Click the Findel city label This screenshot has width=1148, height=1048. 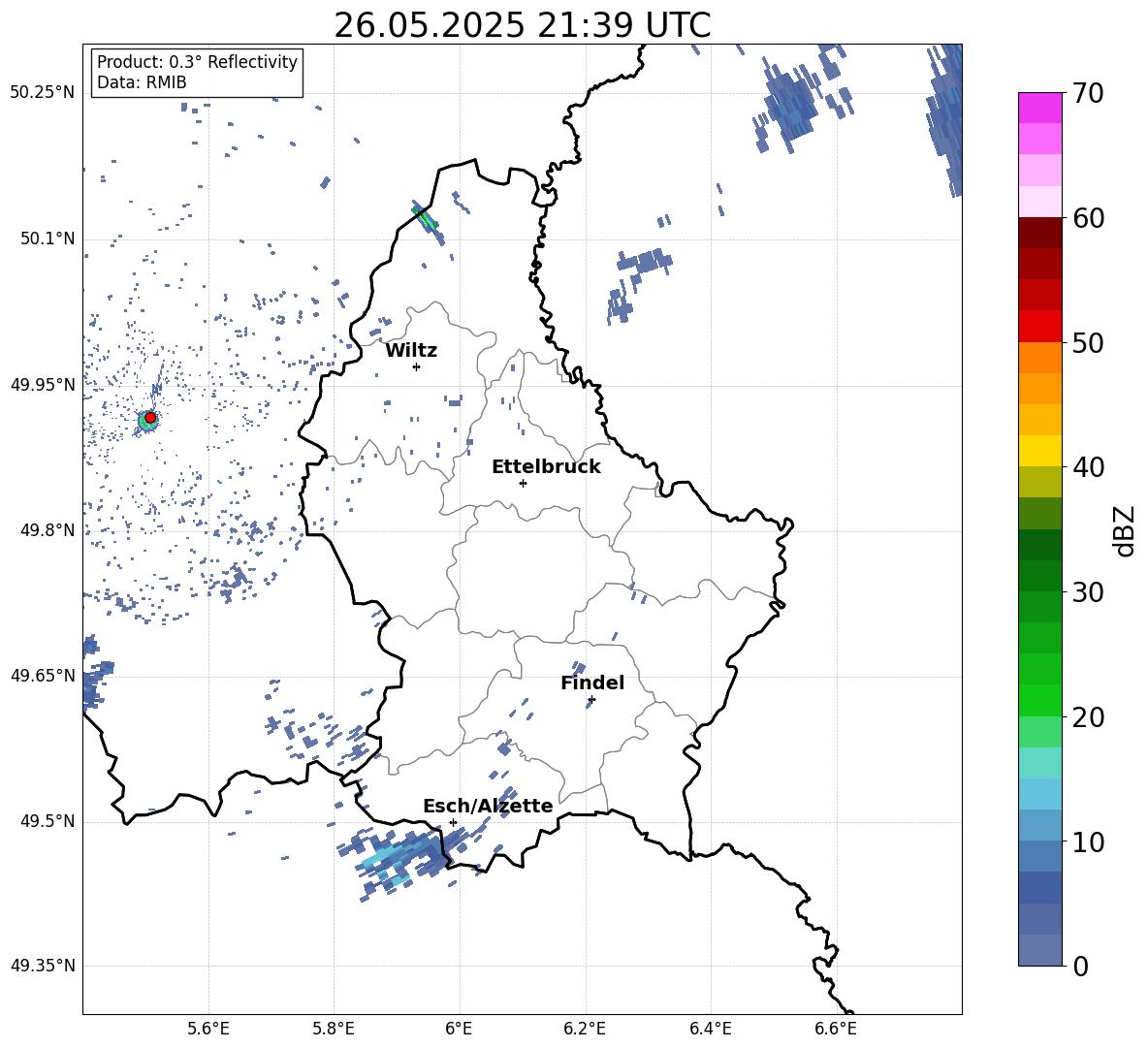point(592,683)
